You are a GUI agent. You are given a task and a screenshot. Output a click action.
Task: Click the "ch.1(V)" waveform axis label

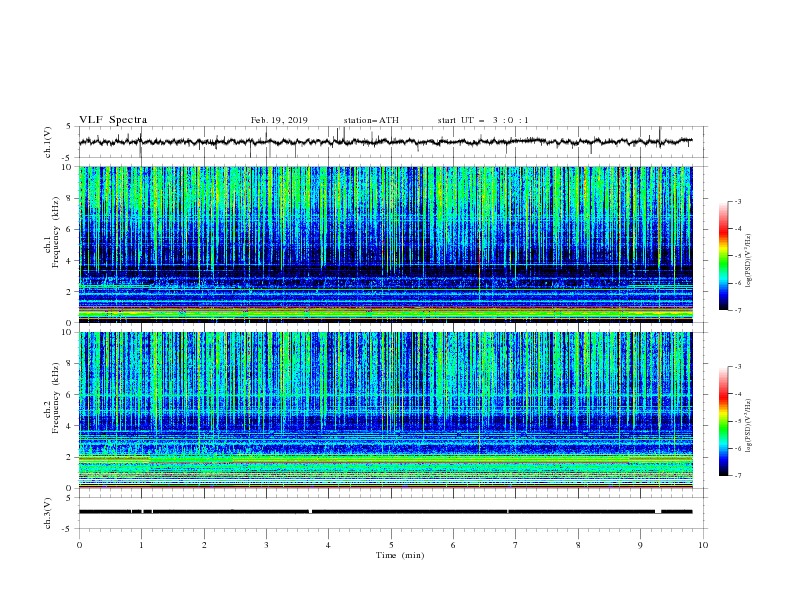[x=48, y=142]
